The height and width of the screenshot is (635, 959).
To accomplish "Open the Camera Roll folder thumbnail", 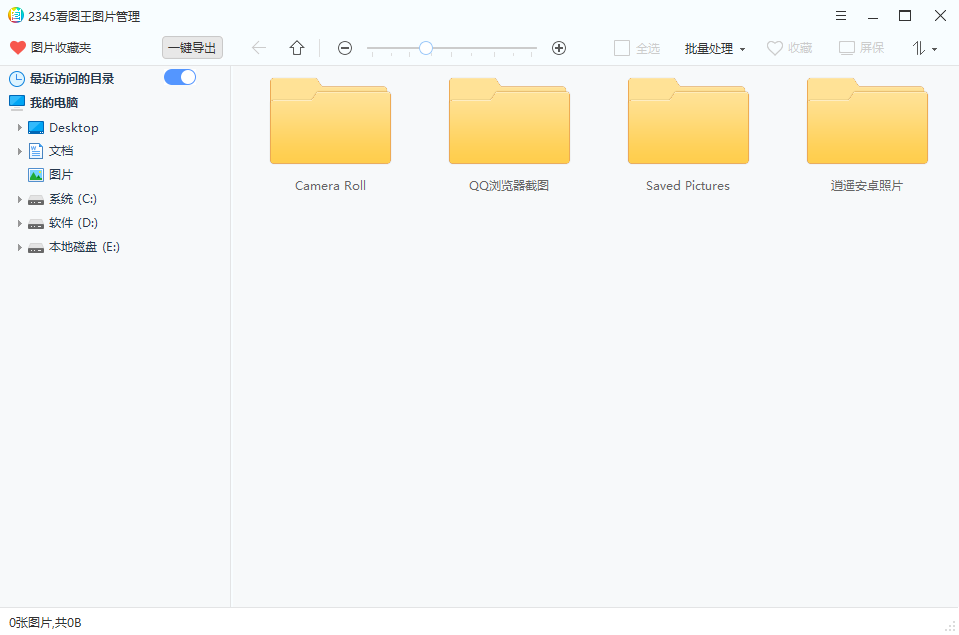I will tap(330, 123).
